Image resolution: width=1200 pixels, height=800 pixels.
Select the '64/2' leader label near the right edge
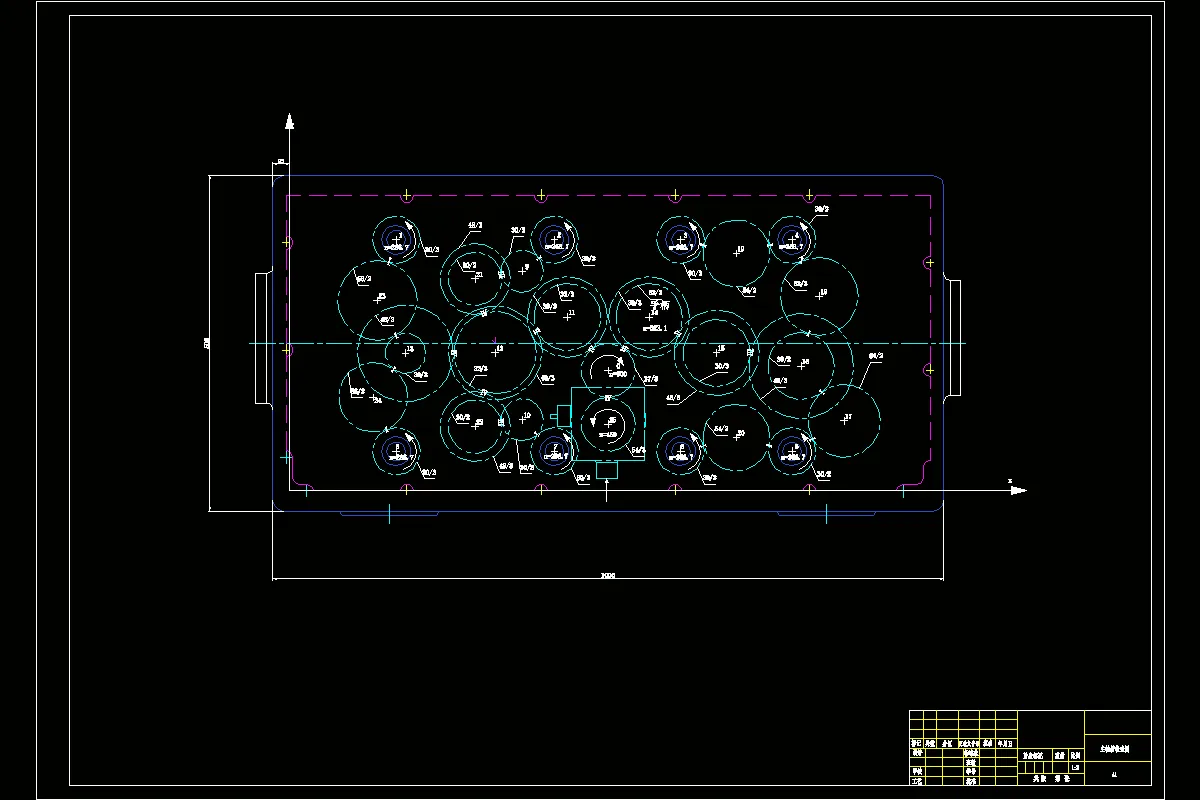(876, 356)
